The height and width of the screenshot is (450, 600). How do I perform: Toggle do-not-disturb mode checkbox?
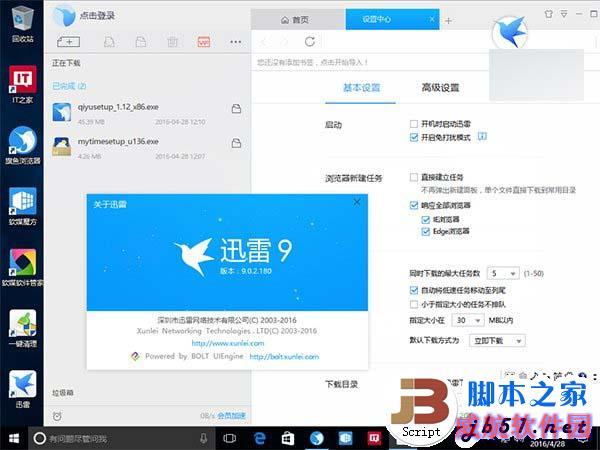tap(414, 137)
